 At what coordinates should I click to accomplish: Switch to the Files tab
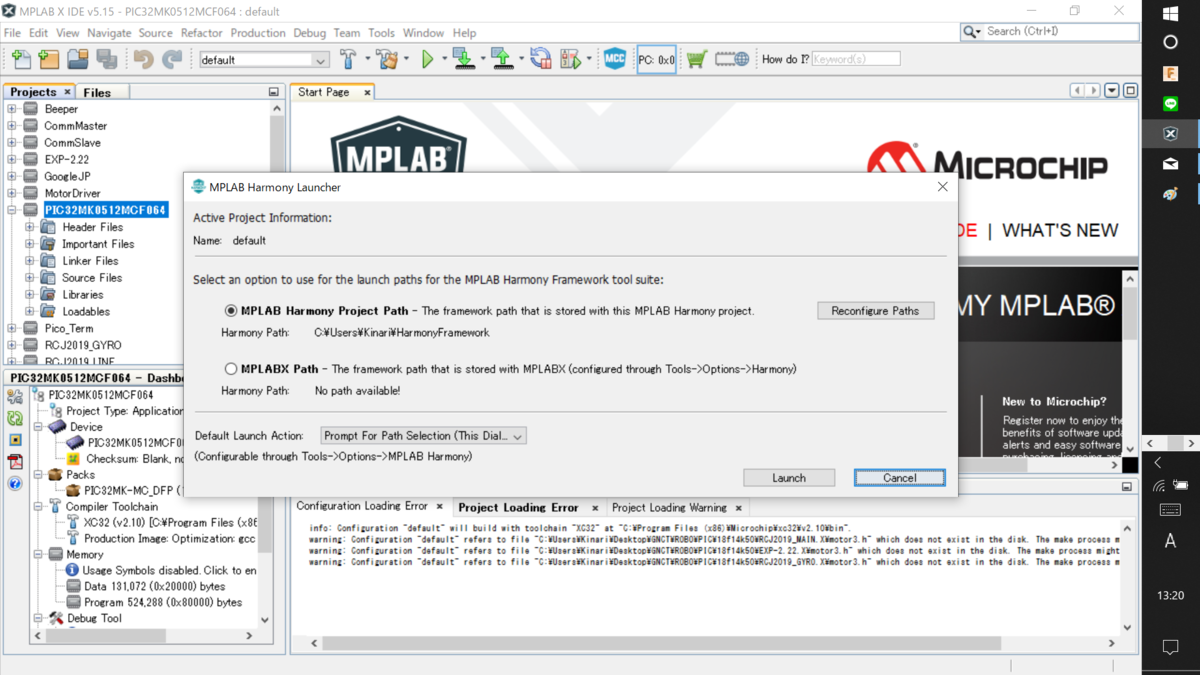(97, 92)
